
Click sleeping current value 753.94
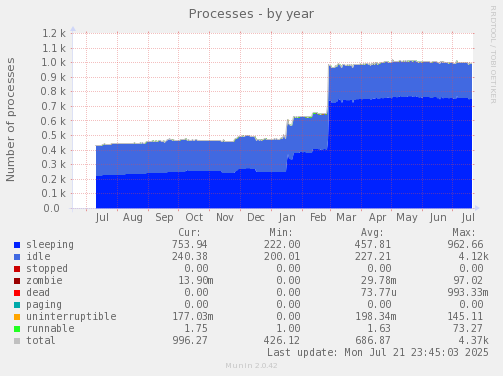pyautogui.click(x=189, y=245)
